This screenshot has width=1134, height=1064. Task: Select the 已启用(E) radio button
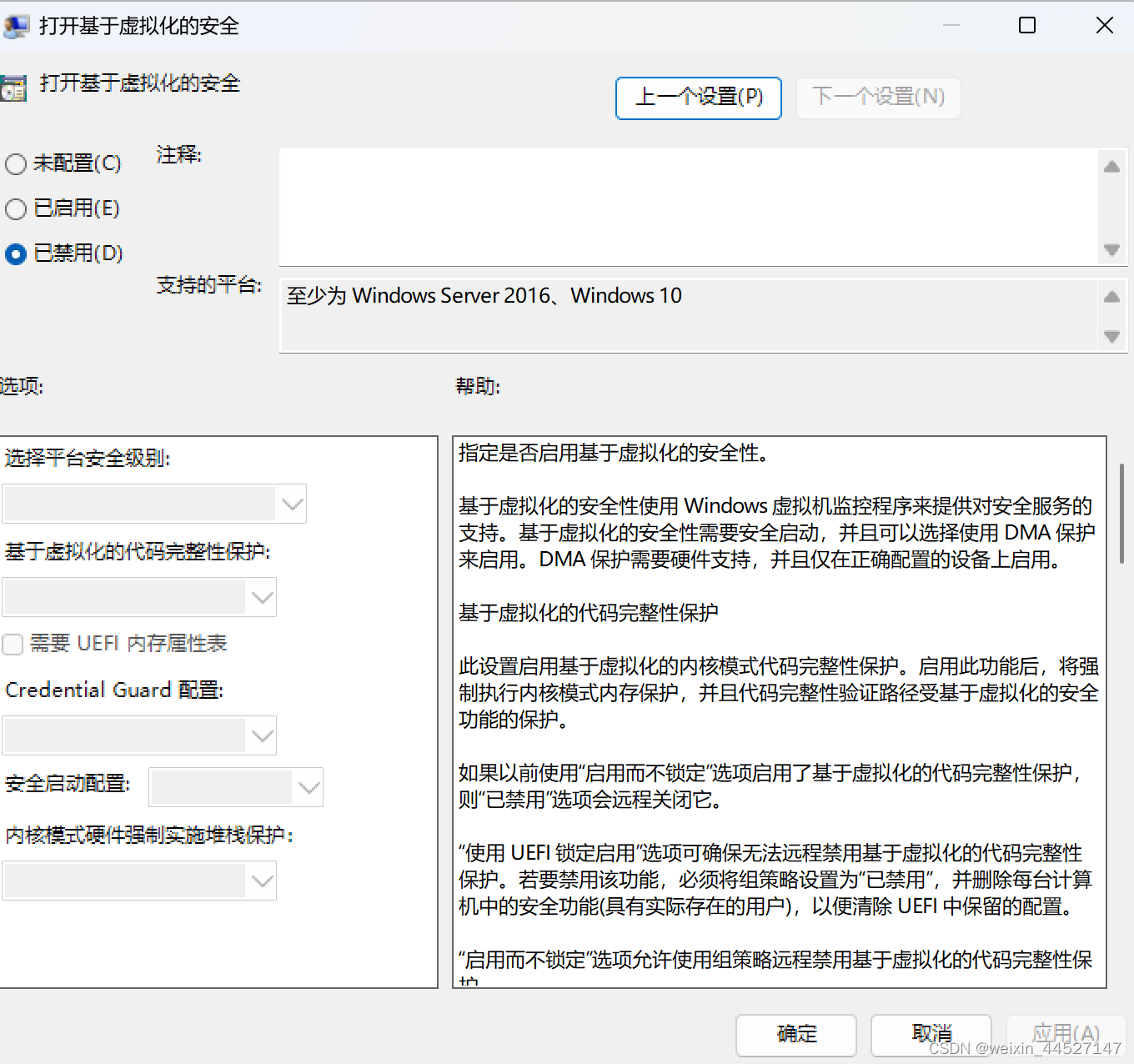pos(15,209)
